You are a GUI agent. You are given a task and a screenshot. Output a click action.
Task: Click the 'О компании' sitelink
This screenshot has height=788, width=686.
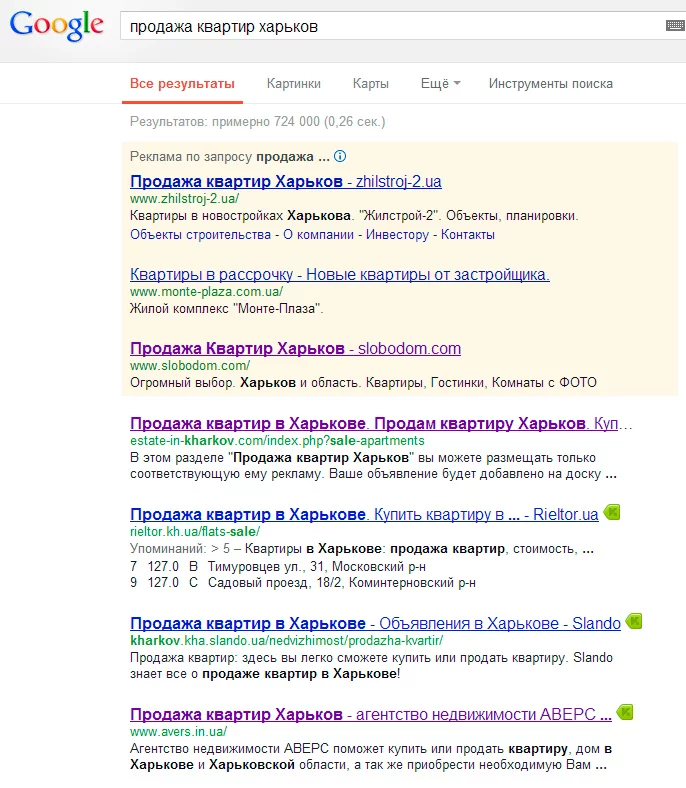pyautogui.click(x=319, y=235)
